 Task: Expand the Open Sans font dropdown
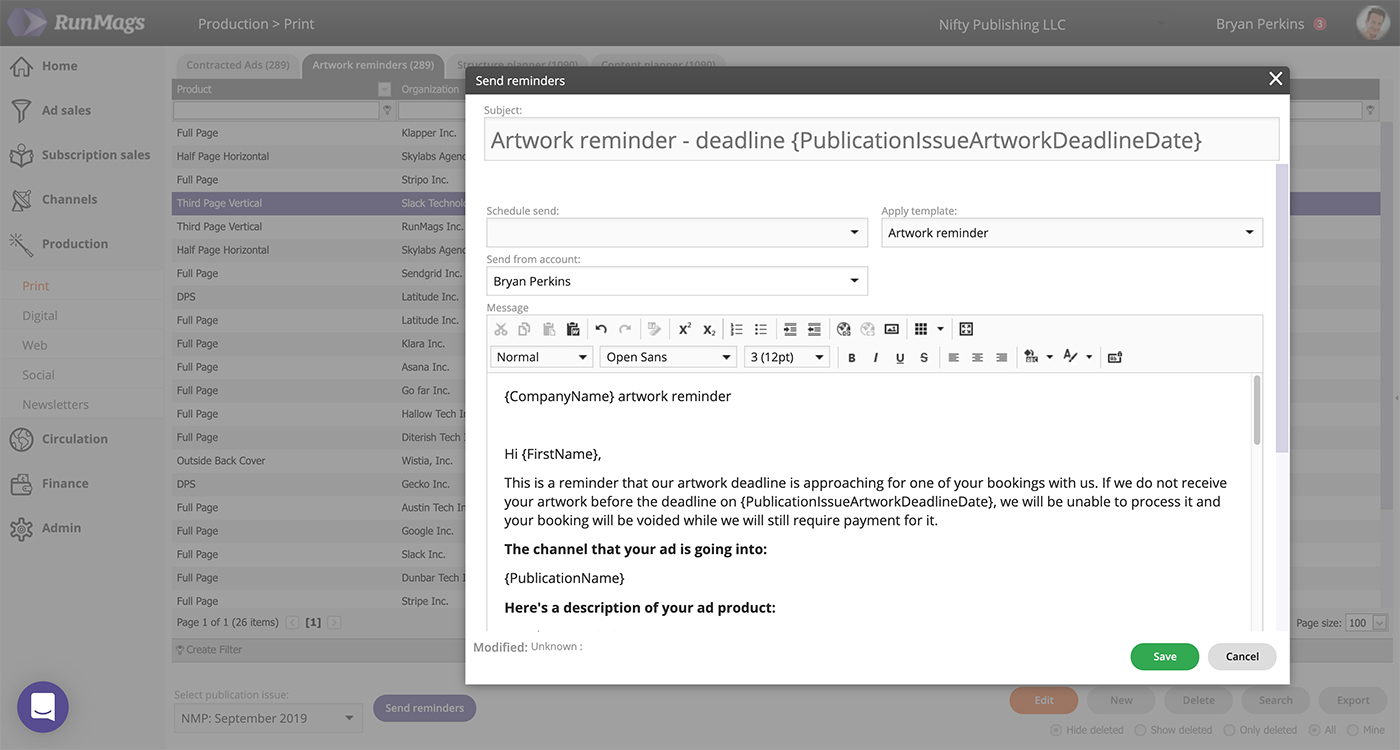coord(668,357)
